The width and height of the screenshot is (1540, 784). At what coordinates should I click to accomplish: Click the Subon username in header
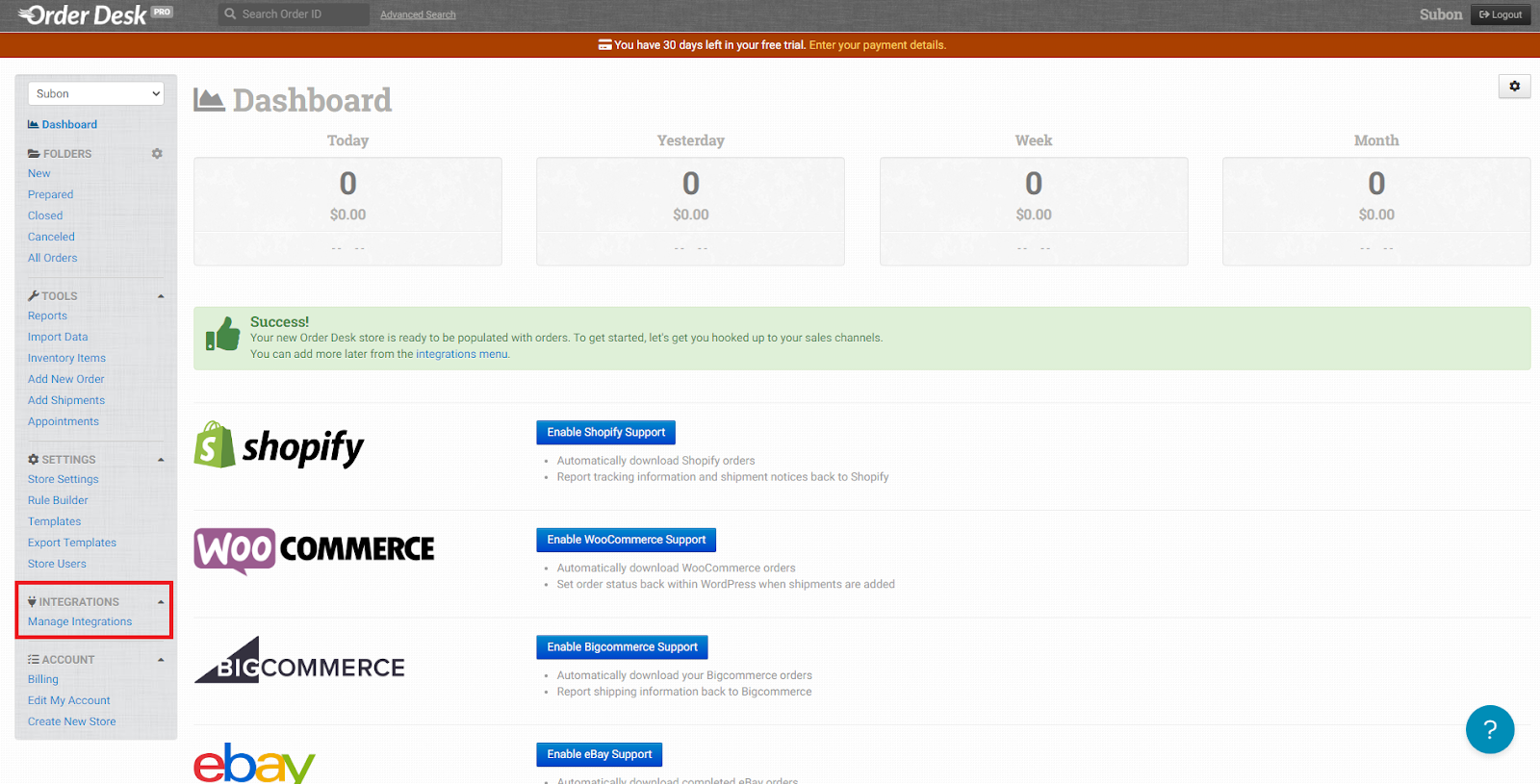pyautogui.click(x=1441, y=14)
